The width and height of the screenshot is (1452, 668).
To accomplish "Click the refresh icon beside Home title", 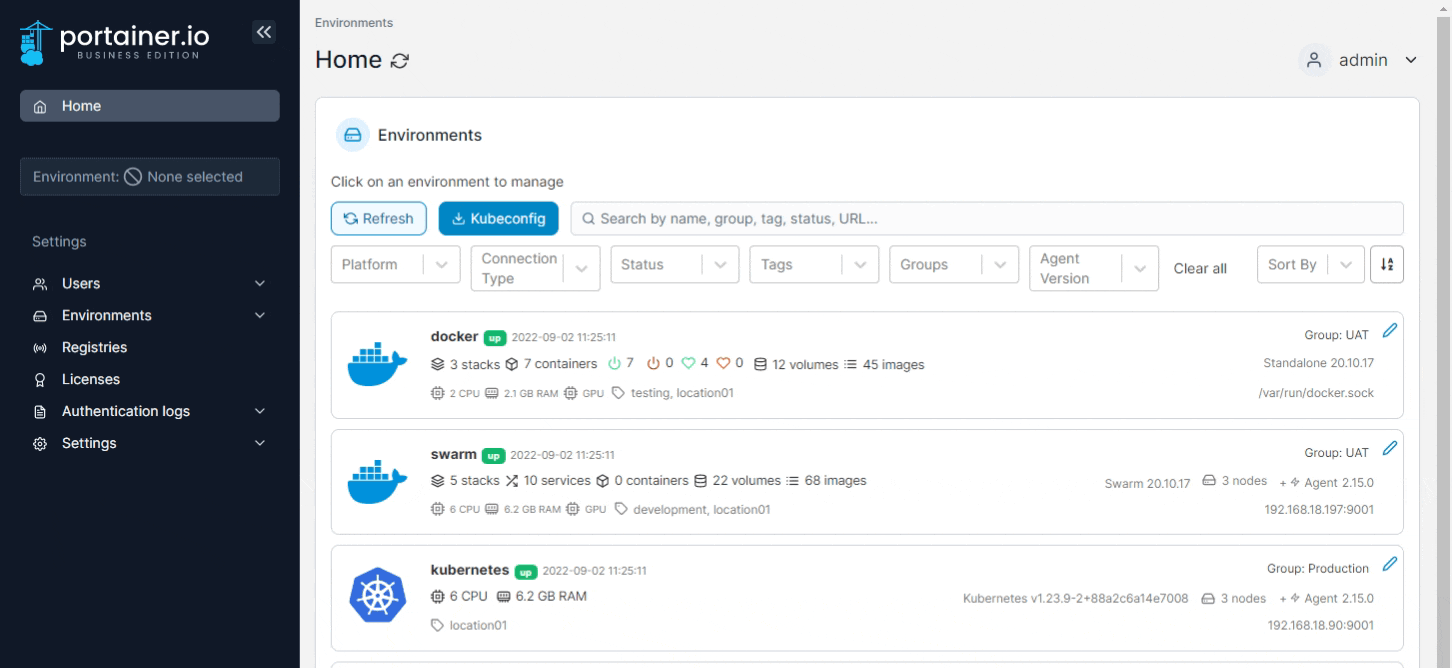I will point(399,61).
